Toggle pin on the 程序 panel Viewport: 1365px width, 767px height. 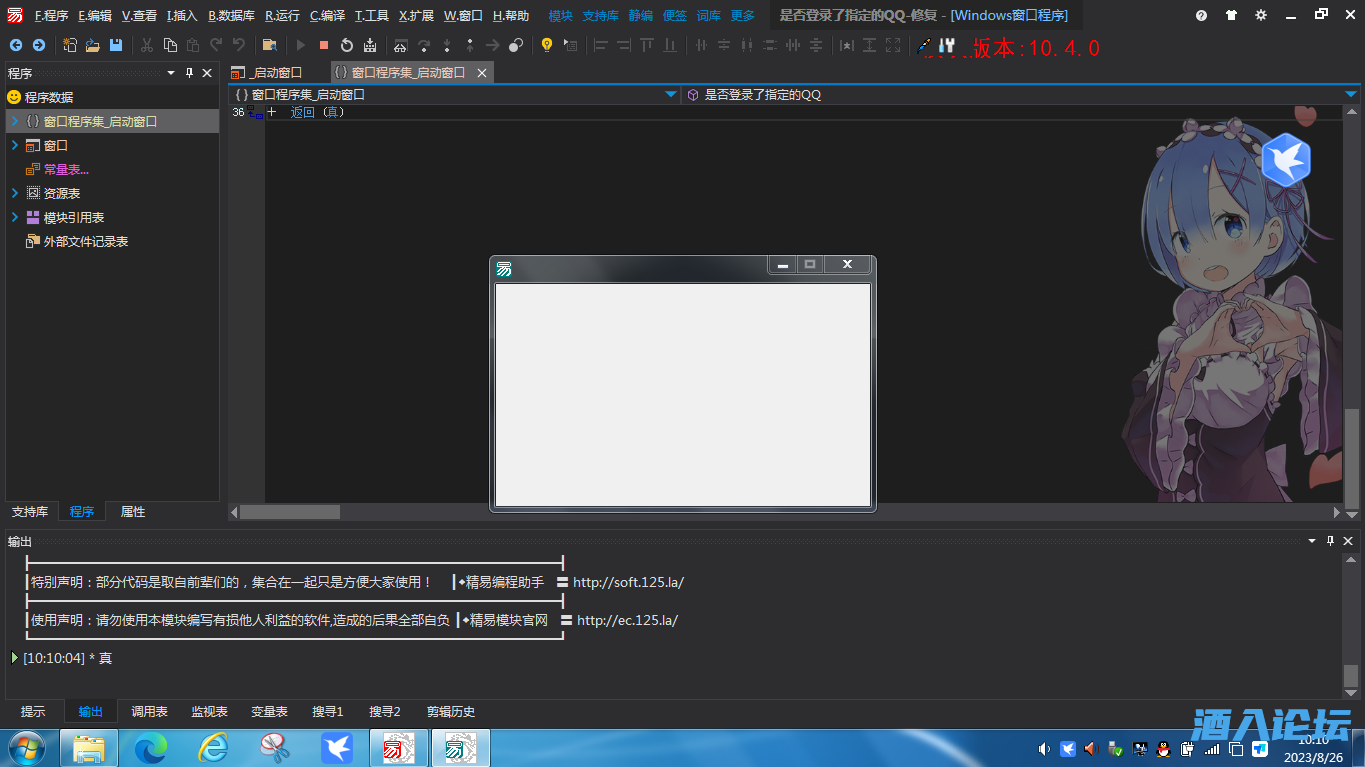click(x=189, y=73)
